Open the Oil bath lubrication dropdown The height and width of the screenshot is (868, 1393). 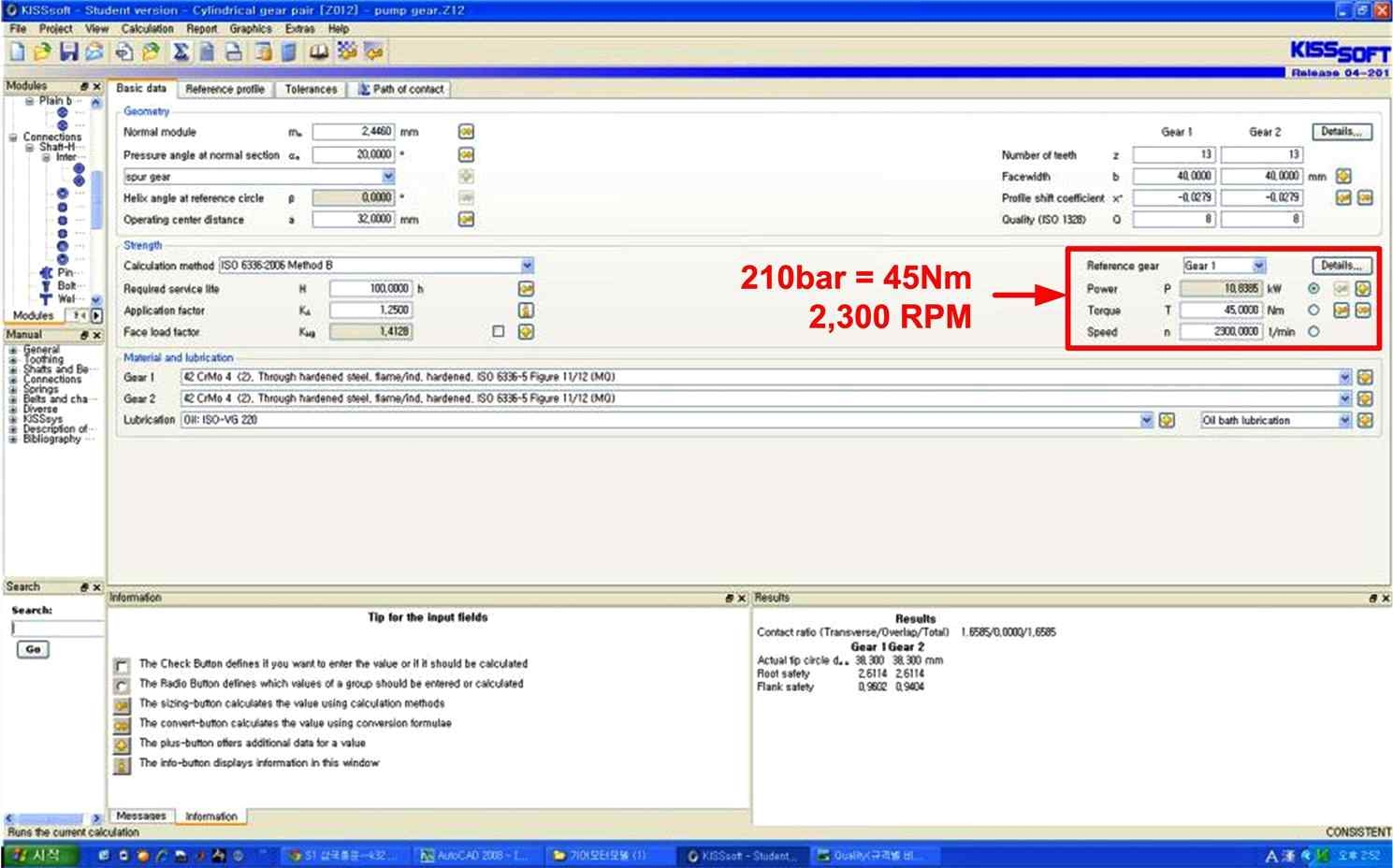(x=1344, y=421)
